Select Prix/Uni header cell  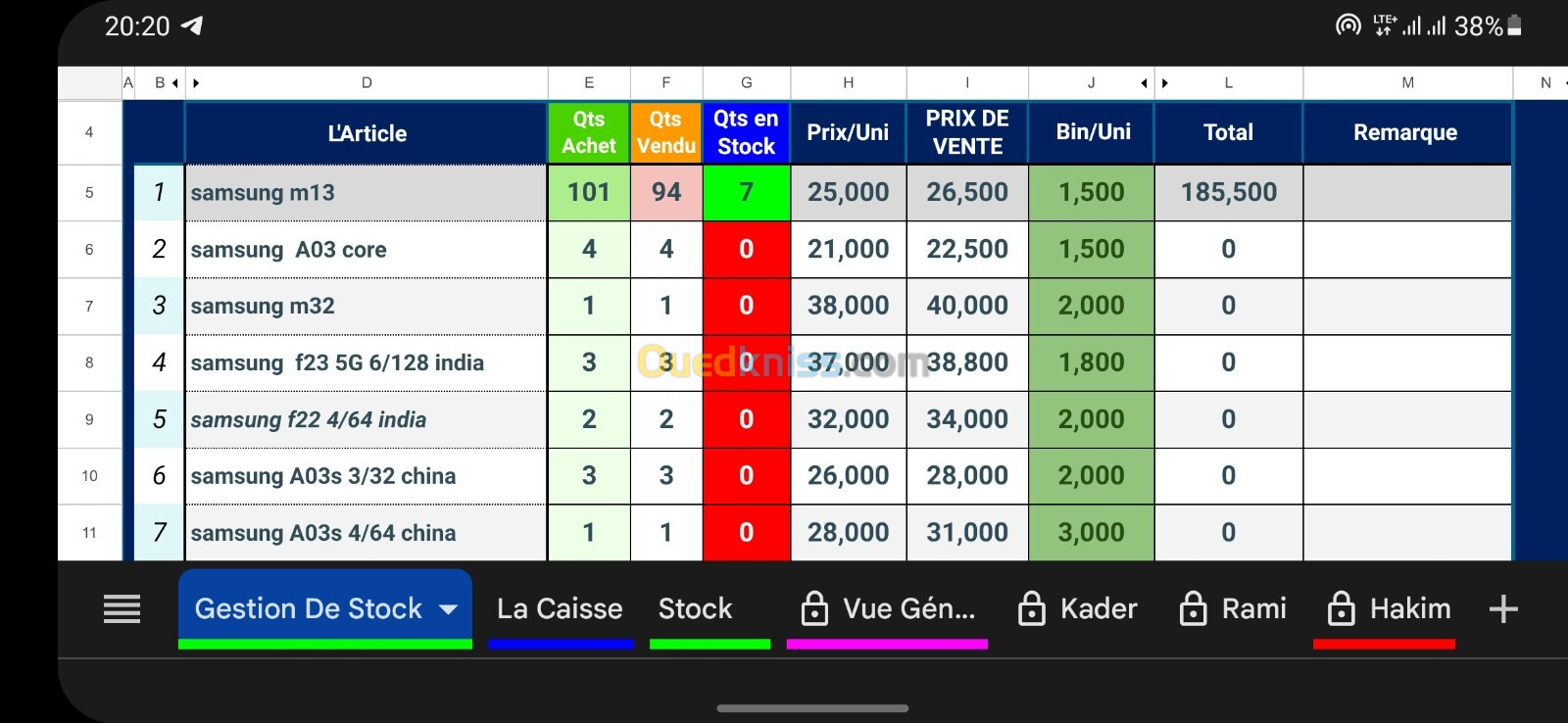tap(849, 133)
